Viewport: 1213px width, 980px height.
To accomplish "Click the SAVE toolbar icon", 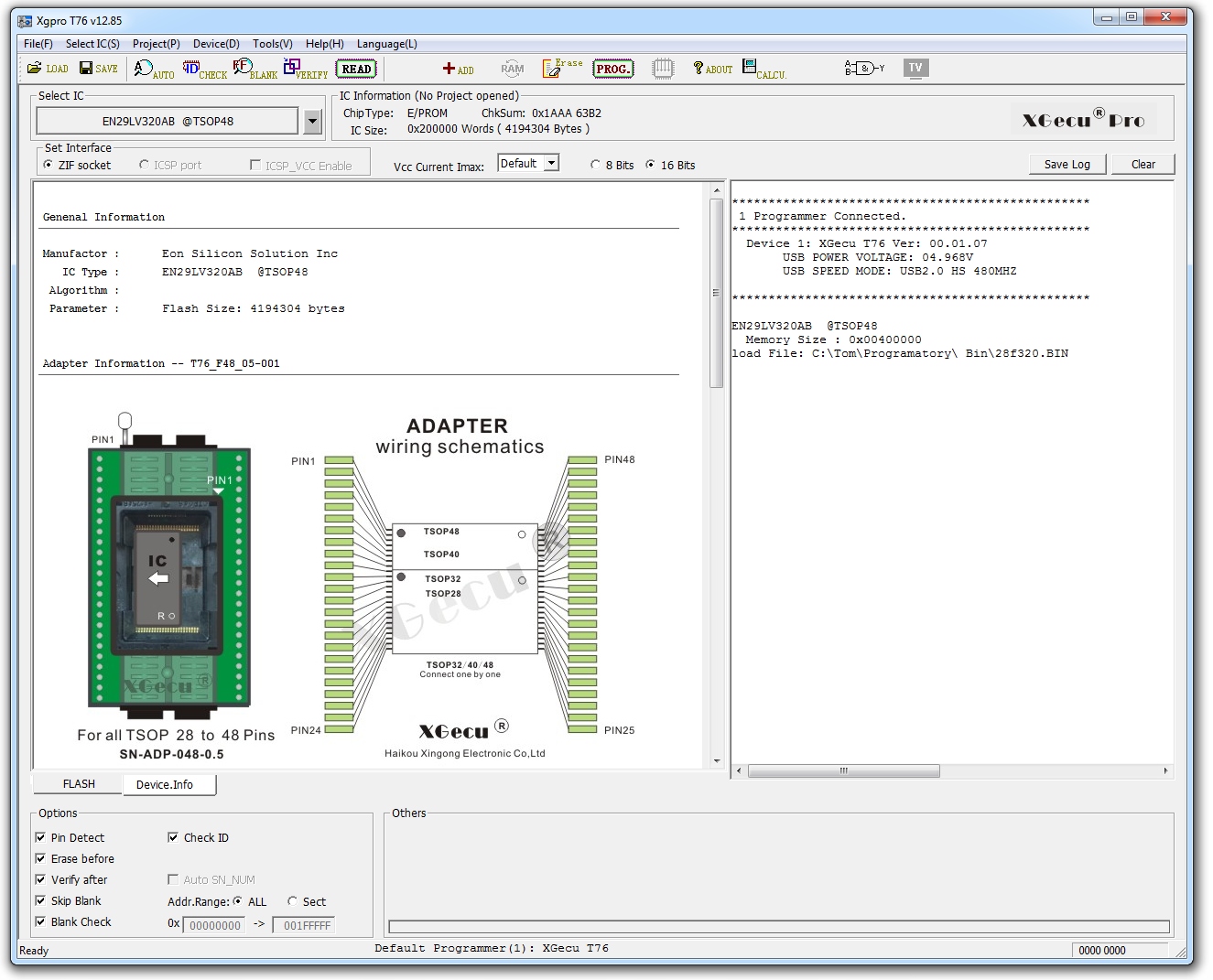I will [x=99, y=69].
